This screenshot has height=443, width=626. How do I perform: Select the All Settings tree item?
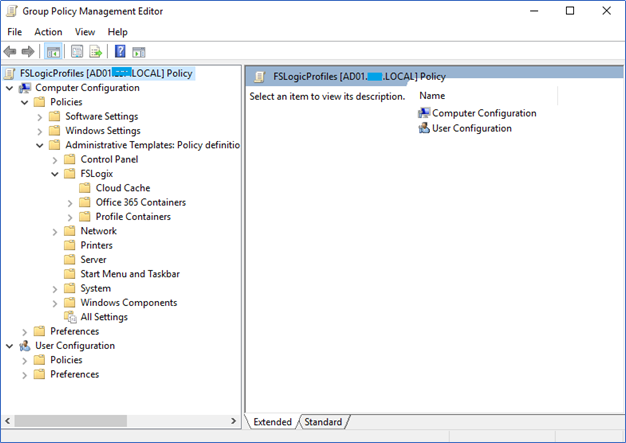[x=104, y=317]
